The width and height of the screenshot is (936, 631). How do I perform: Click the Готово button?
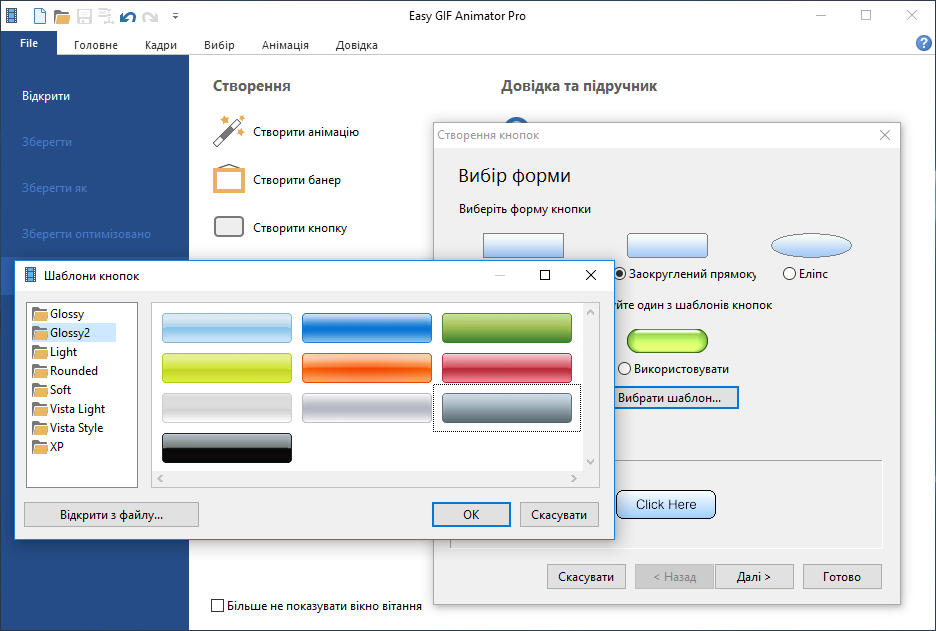(842, 577)
